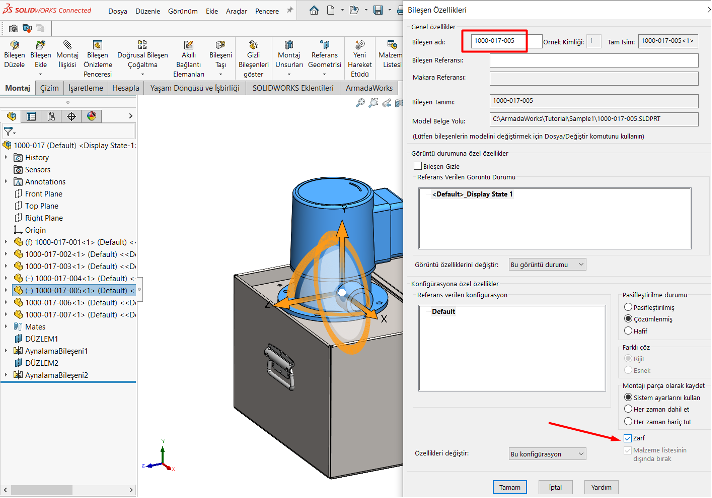Image resolution: width=712 pixels, height=498 pixels.
Task: Select Her zaman dahil et option
Action: tap(628, 409)
